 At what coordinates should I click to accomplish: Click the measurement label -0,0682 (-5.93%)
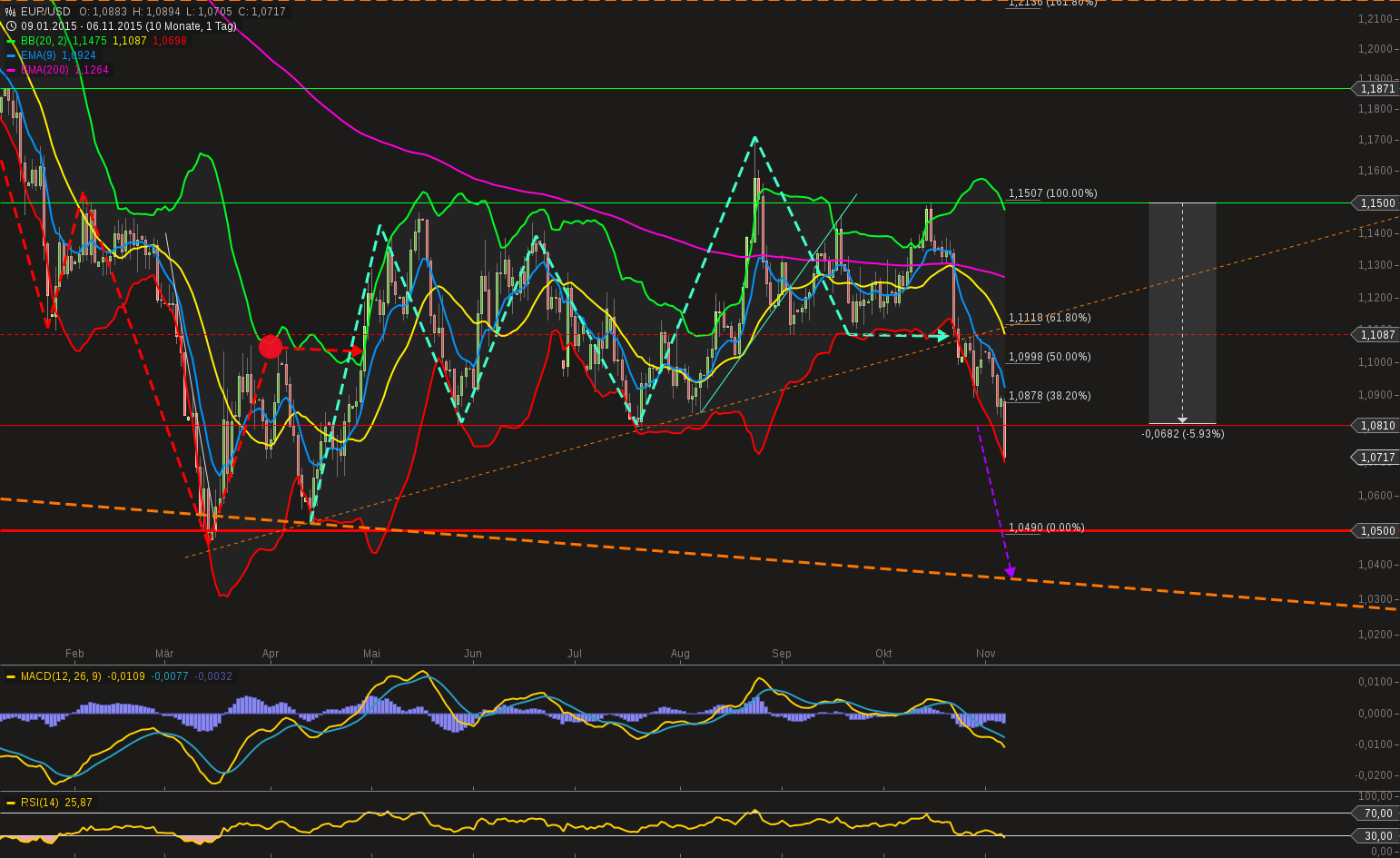1183,434
